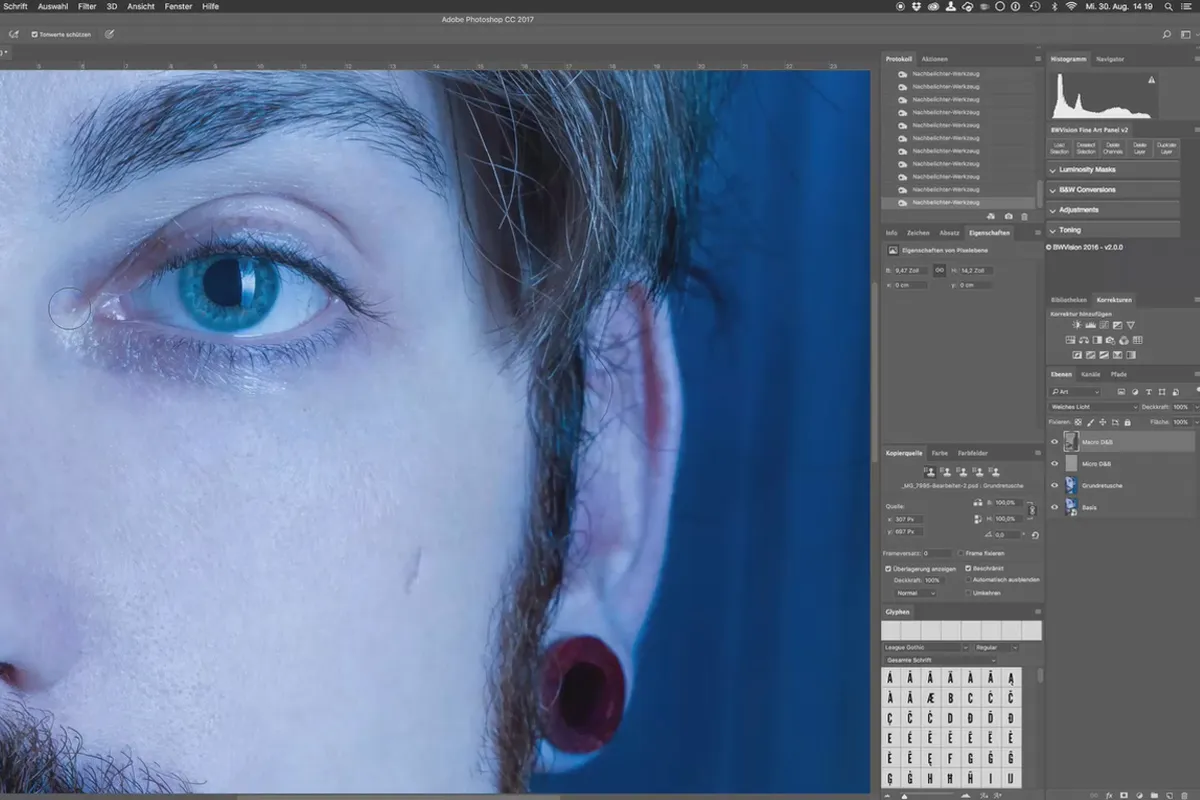Screen dimensions: 1200x800
Task: Create new document from current history state
Action: 990,216
